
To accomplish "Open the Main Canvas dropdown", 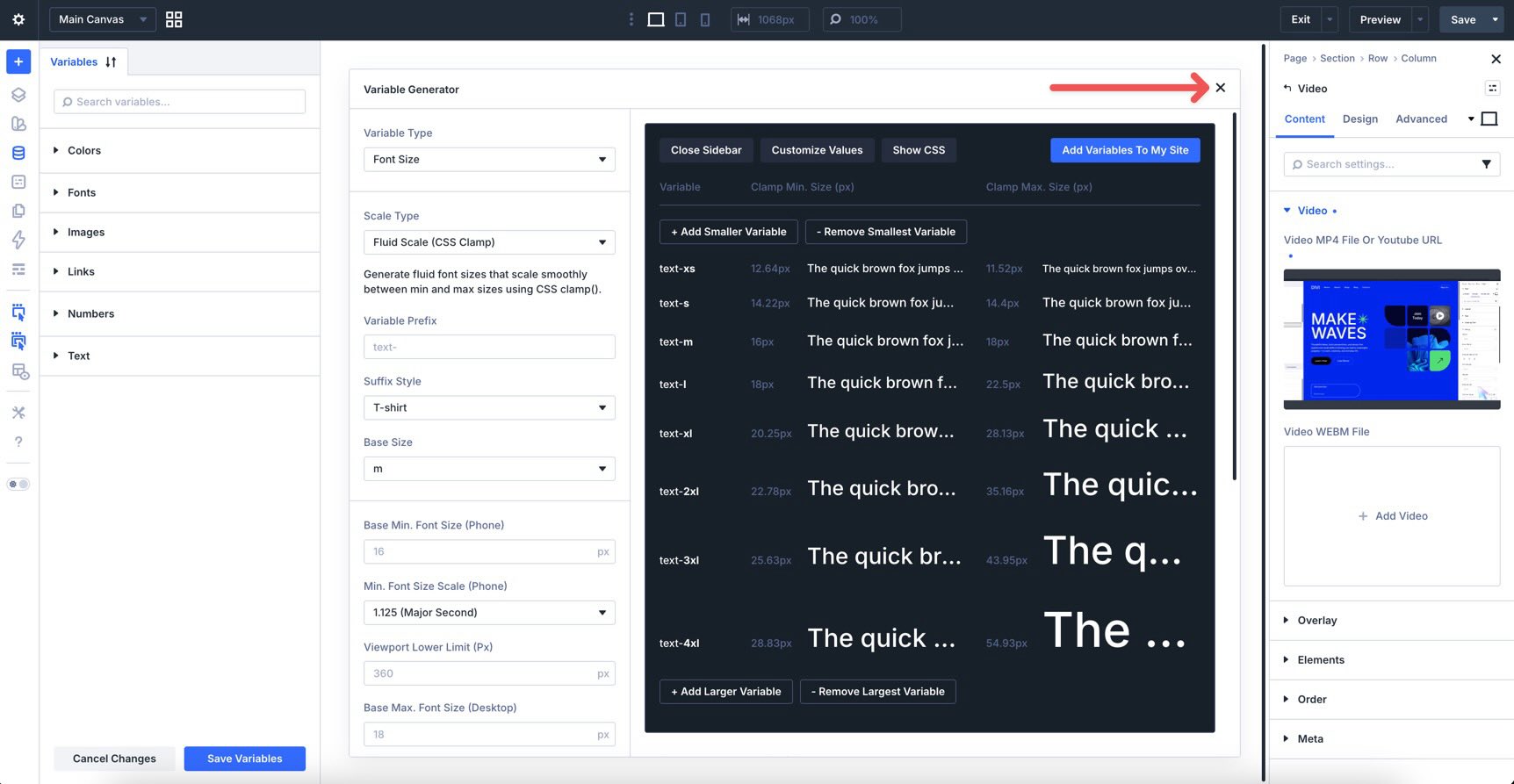I will (102, 19).
